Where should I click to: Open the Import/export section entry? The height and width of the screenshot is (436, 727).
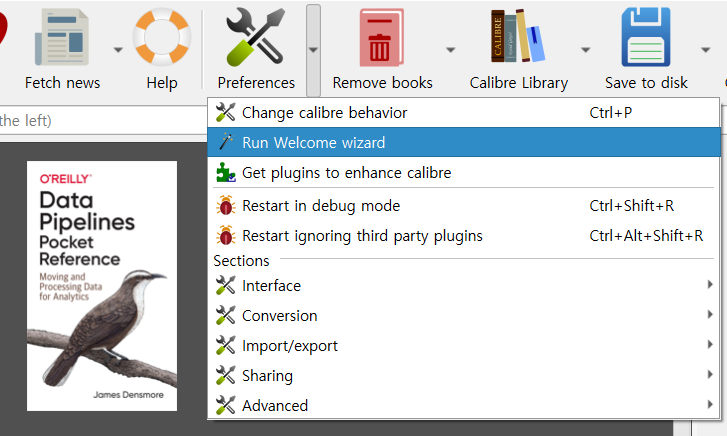click(x=464, y=346)
